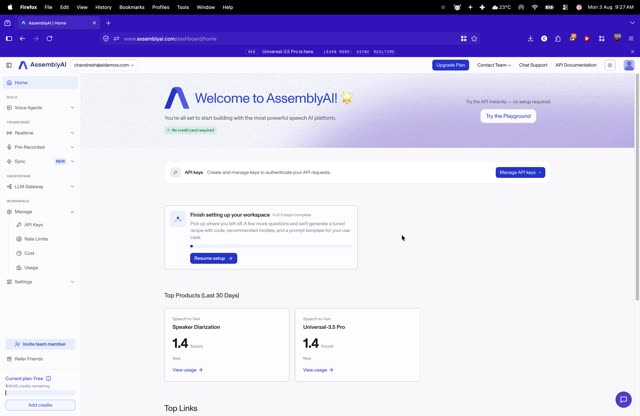Collapse the Manage section chevron

72,212
